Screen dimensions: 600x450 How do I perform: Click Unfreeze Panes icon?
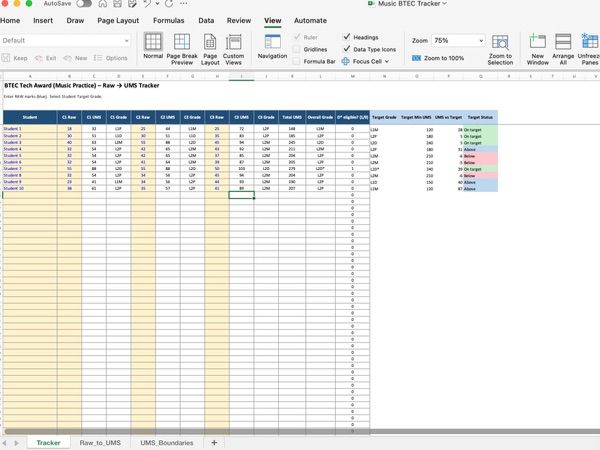[590, 41]
